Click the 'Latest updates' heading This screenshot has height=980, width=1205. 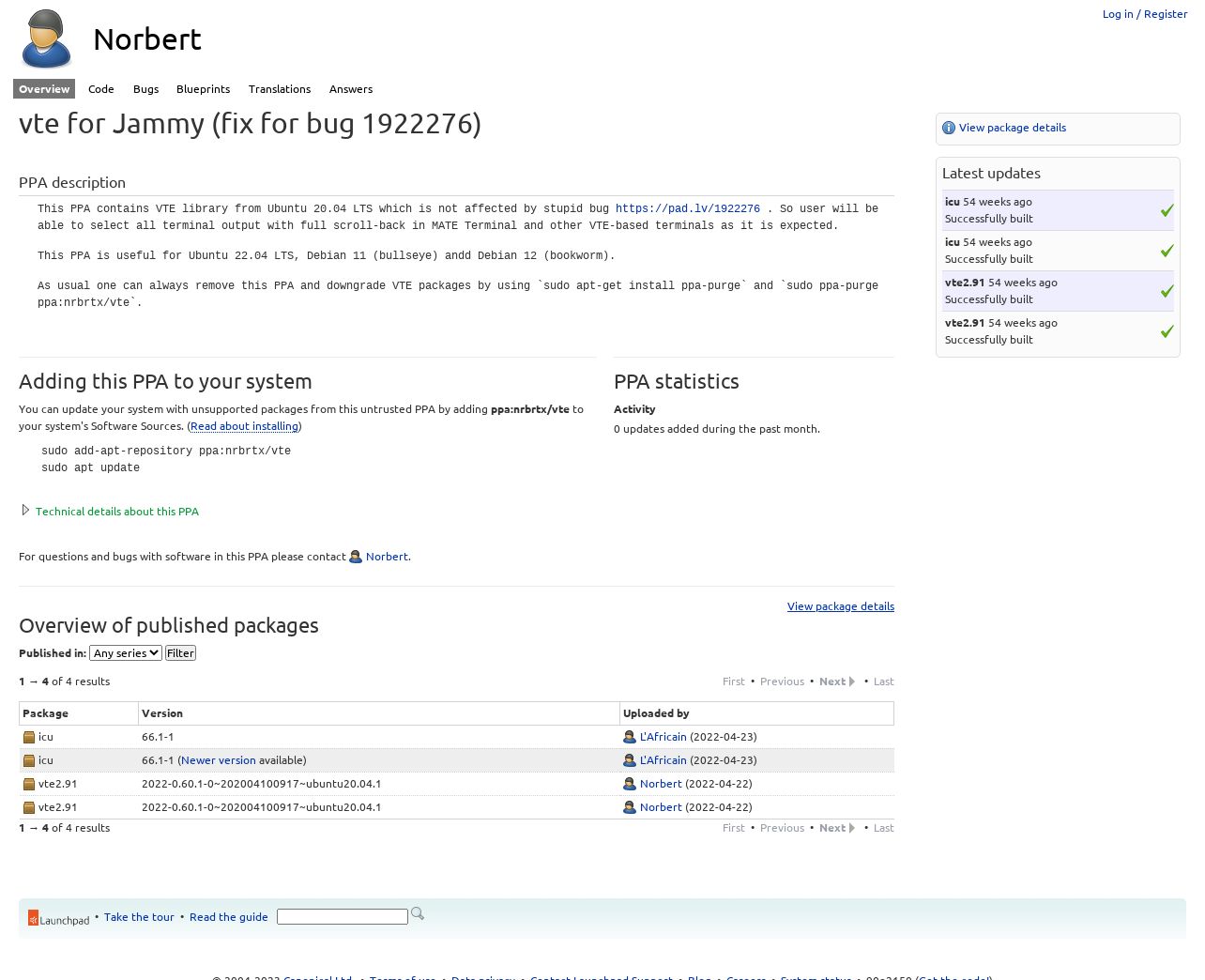[x=991, y=173]
